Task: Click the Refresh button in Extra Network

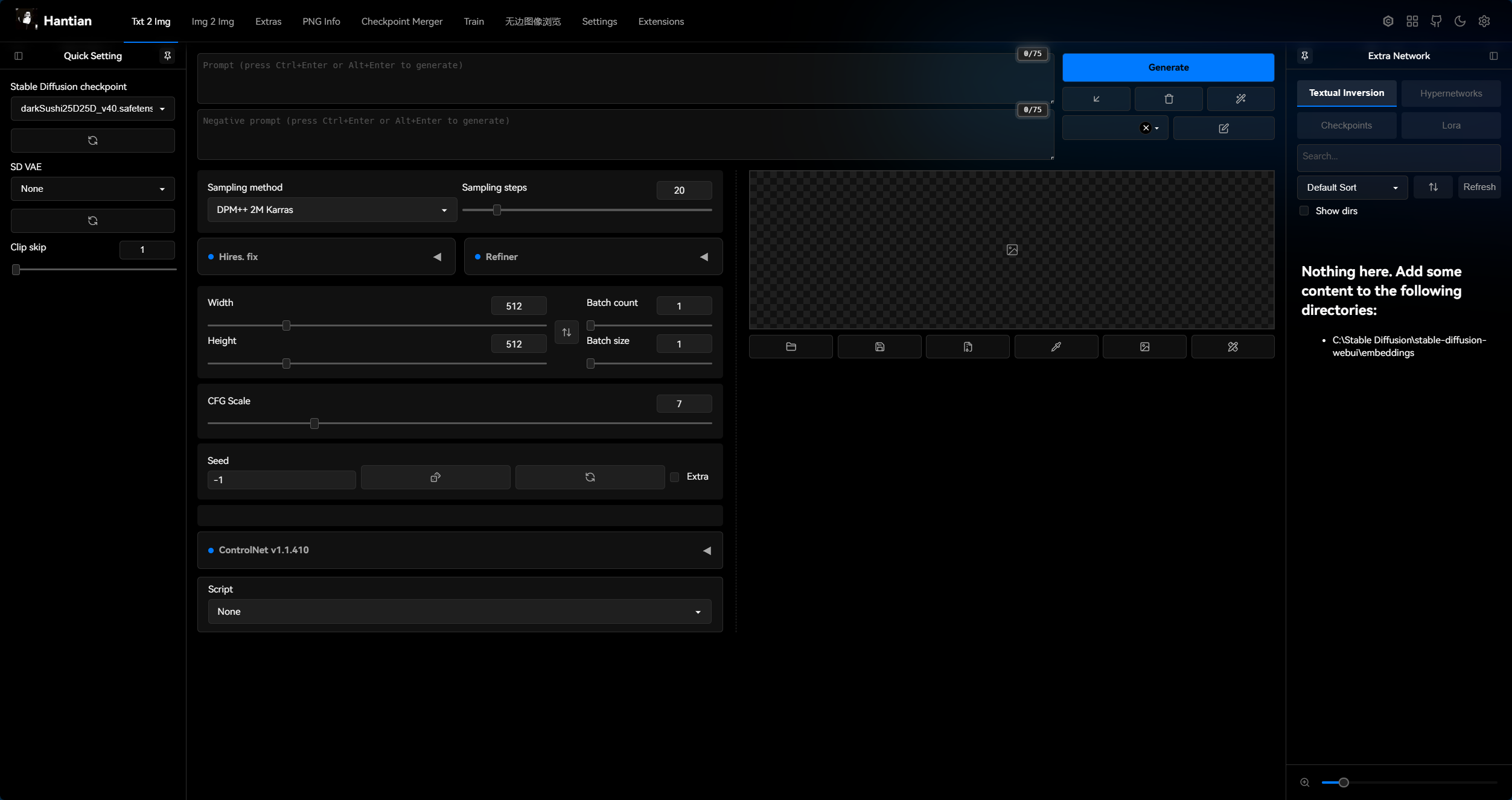Action: pos(1479,187)
